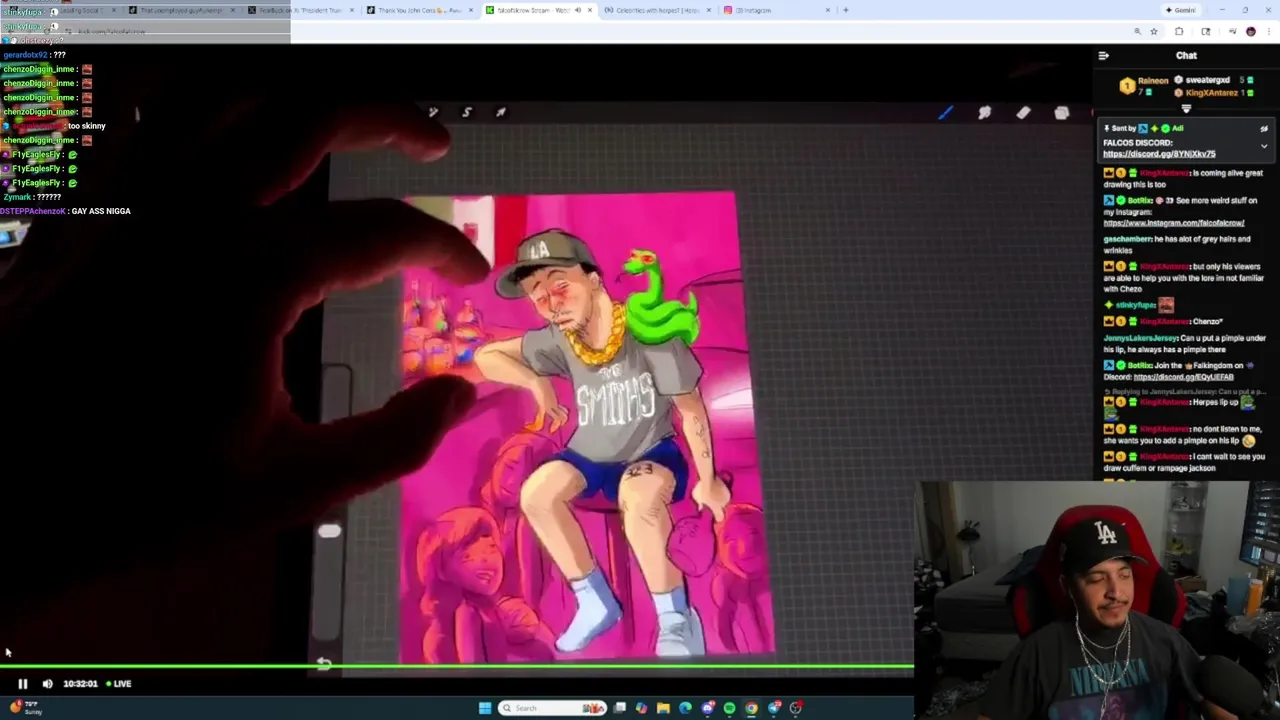
Task: Open the instagram.com/falcofalcrow link in chat
Action: pyautogui.click(x=1174, y=223)
